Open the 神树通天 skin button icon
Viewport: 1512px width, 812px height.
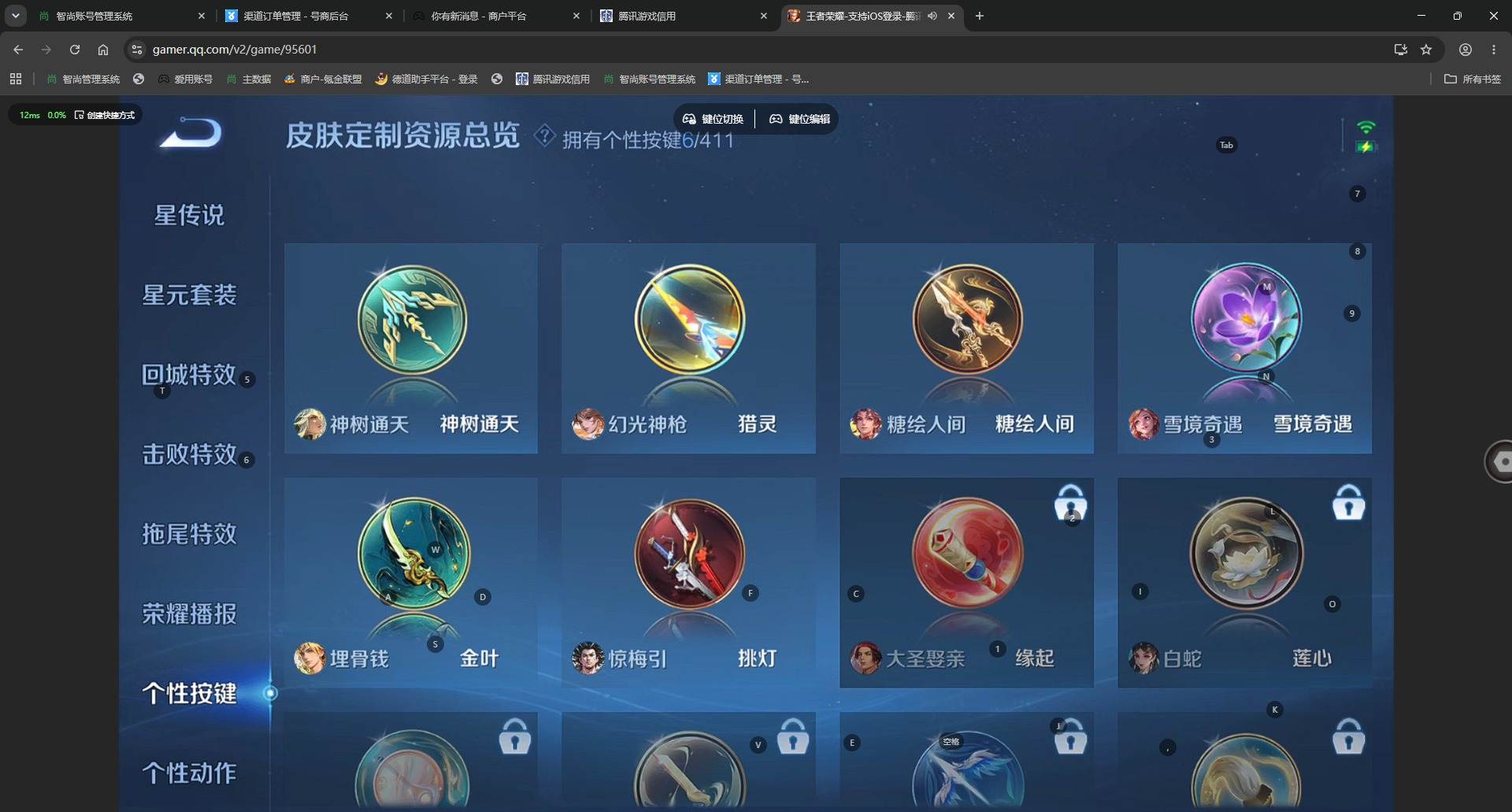[412, 319]
